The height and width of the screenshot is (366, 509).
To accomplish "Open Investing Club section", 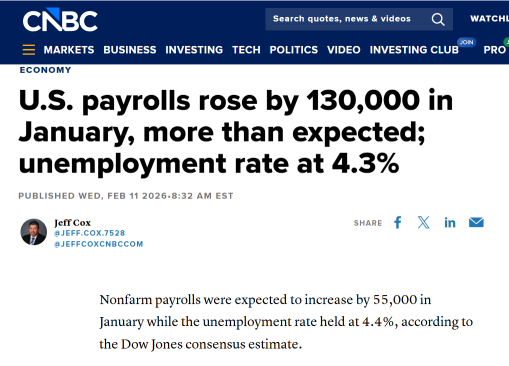I will 414,50.
